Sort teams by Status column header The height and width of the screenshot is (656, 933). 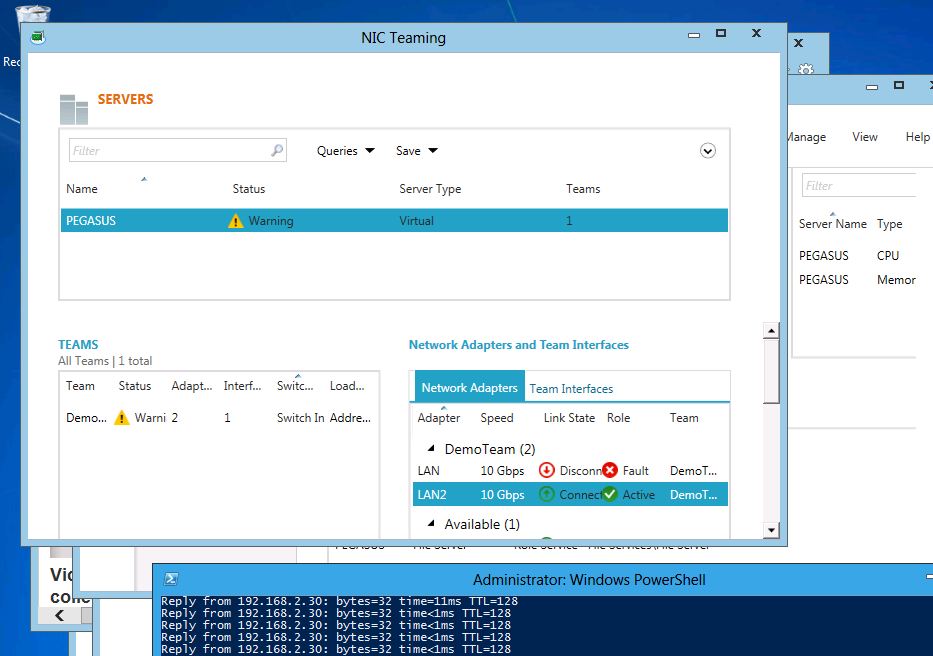(x=134, y=386)
